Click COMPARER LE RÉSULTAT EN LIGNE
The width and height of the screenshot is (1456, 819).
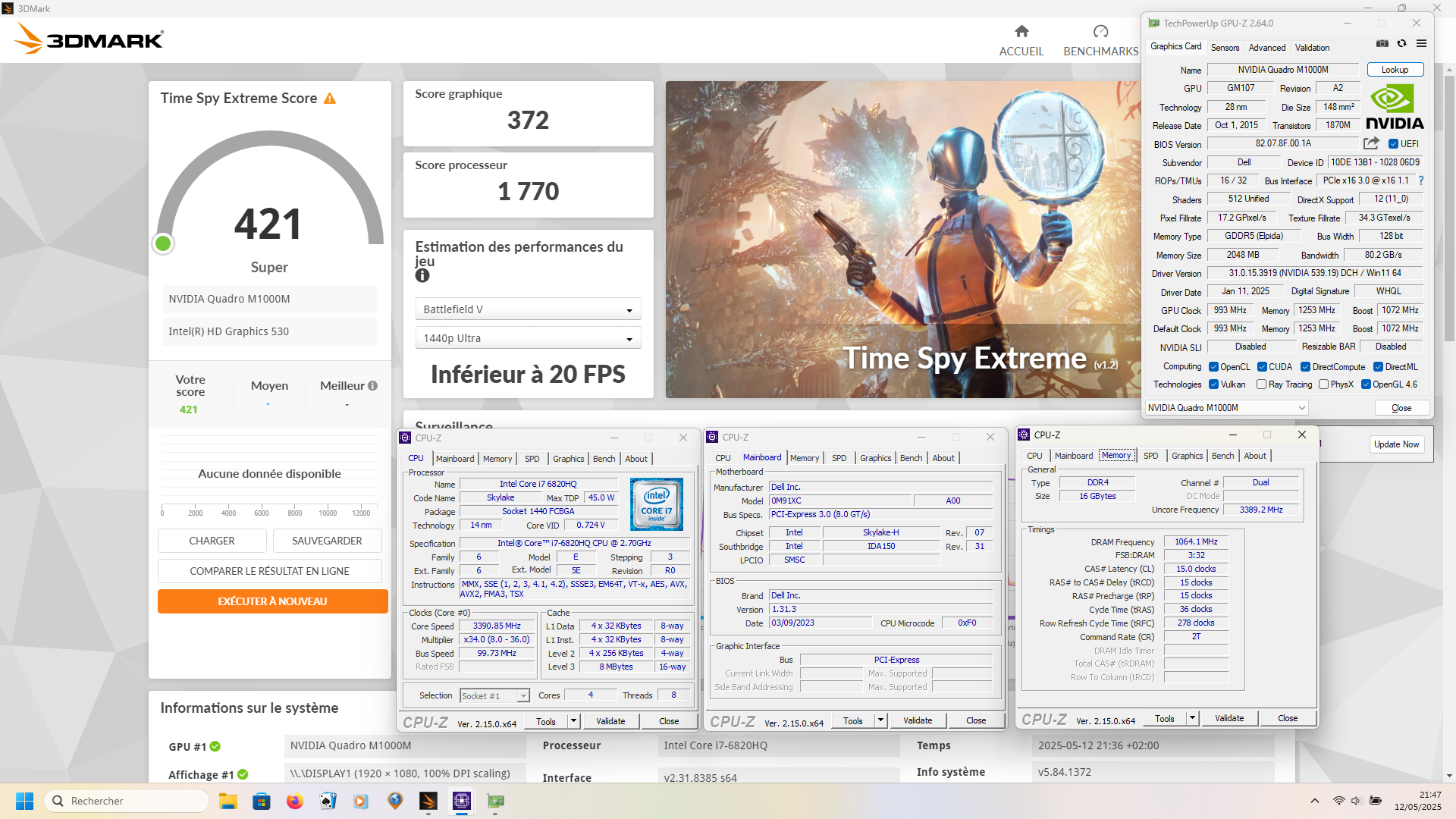click(x=269, y=571)
